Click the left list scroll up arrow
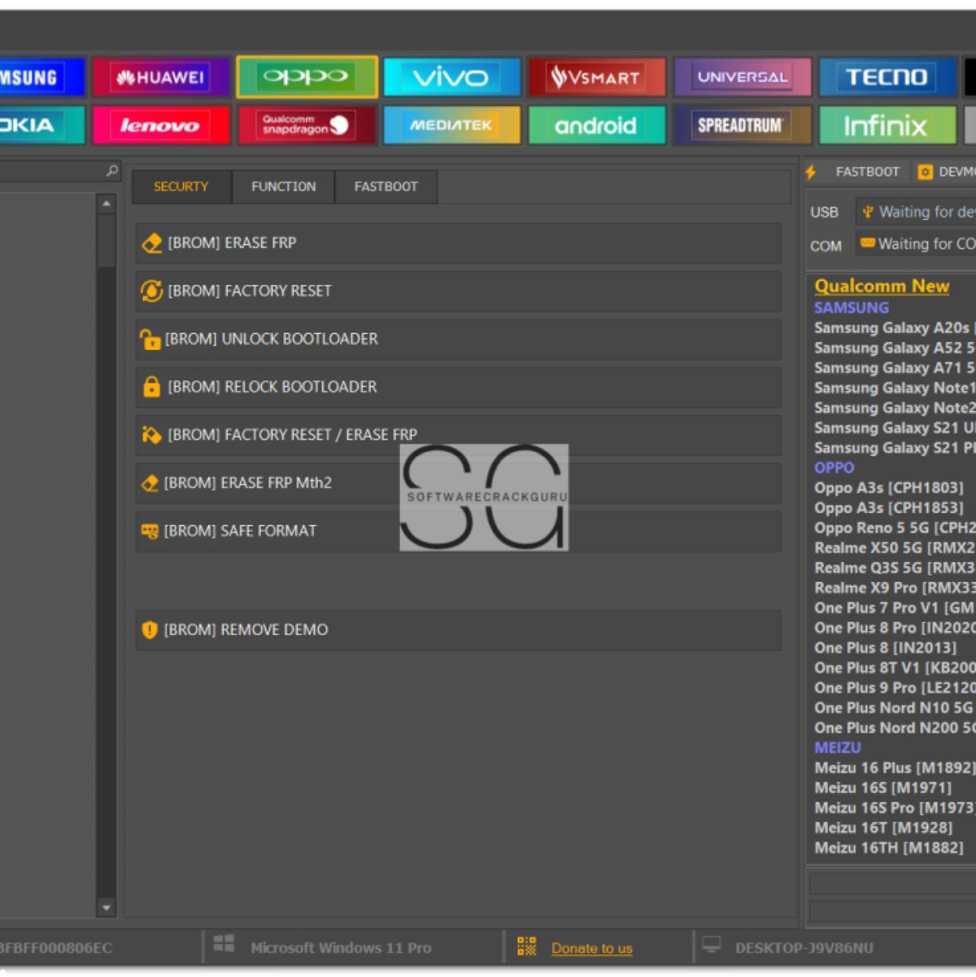The image size is (976, 977). (x=107, y=204)
